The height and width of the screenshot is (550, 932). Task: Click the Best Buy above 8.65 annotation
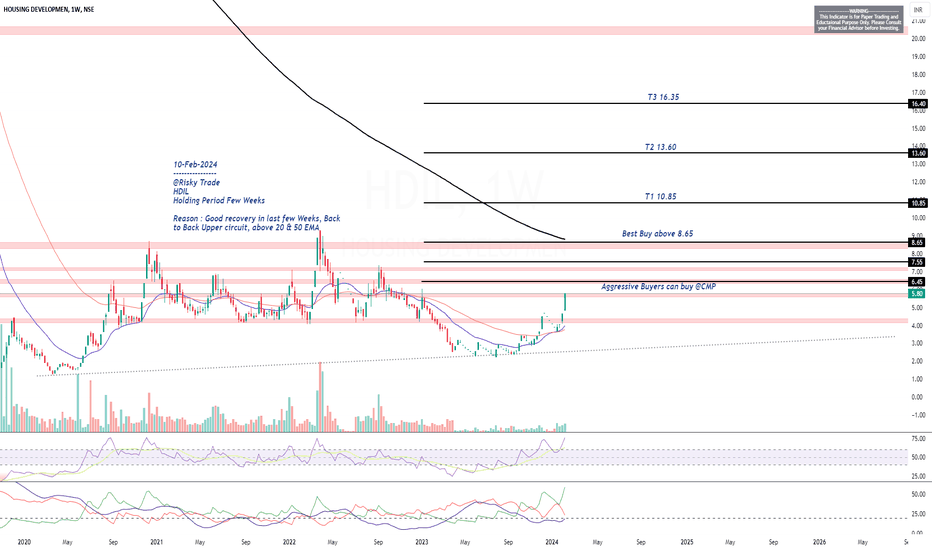pos(657,234)
